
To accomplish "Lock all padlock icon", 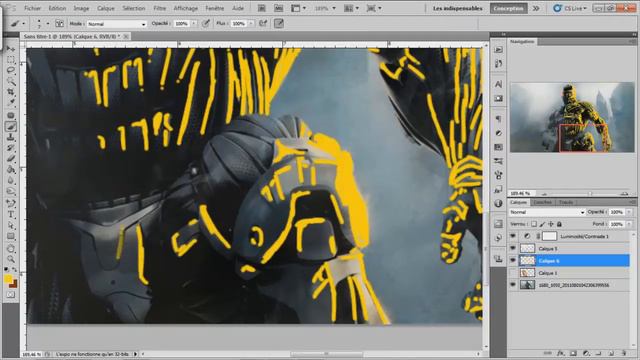I will (559, 224).
